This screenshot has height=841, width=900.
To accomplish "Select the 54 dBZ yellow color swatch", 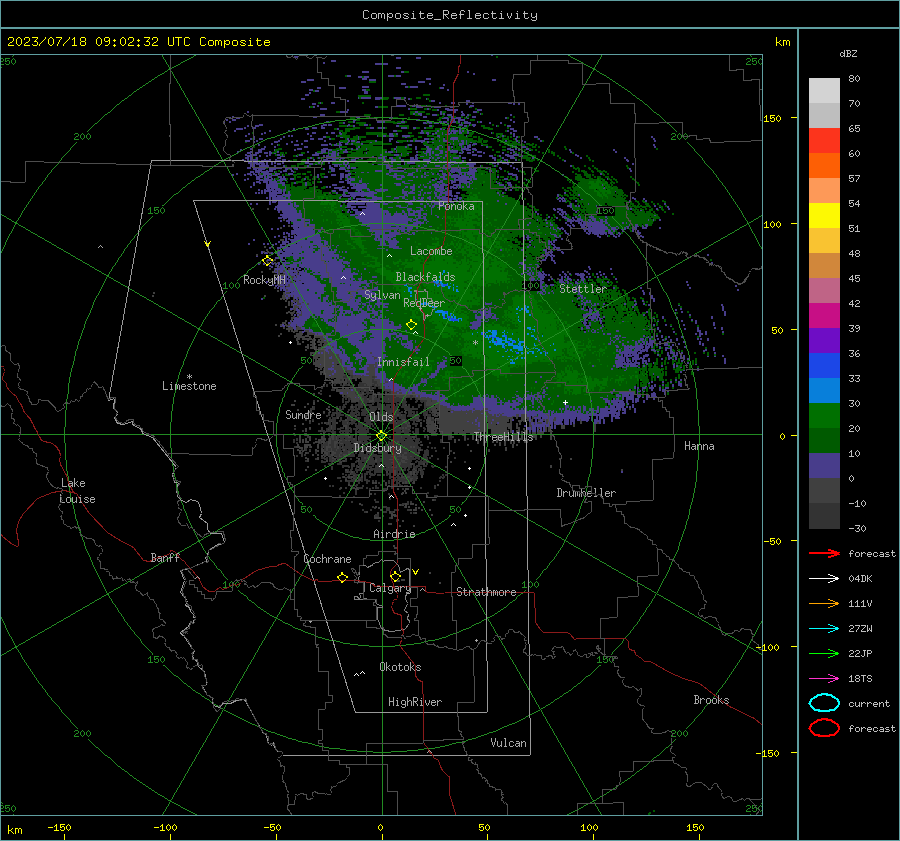I will [824, 215].
